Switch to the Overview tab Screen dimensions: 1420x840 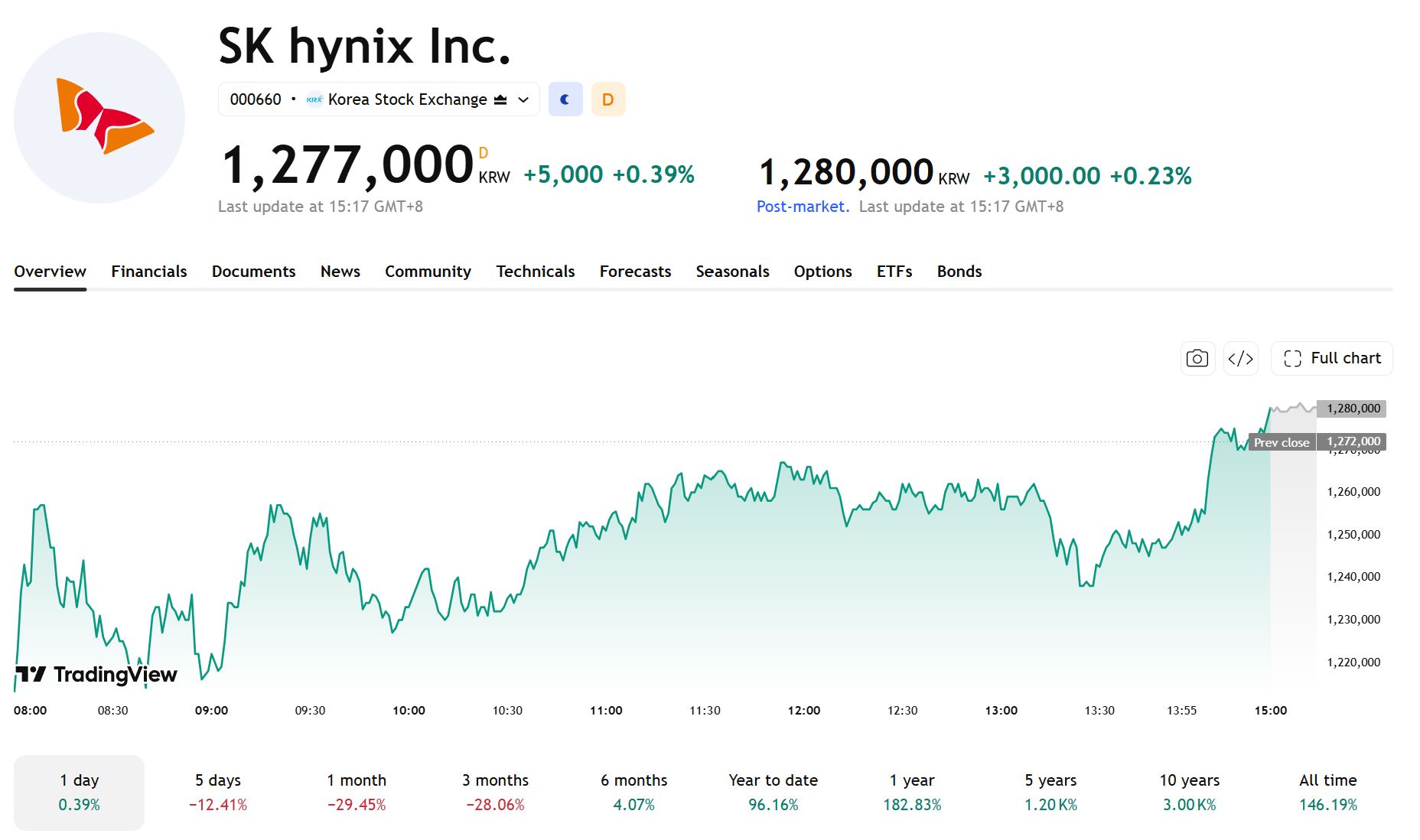click(x=50, y=272)
